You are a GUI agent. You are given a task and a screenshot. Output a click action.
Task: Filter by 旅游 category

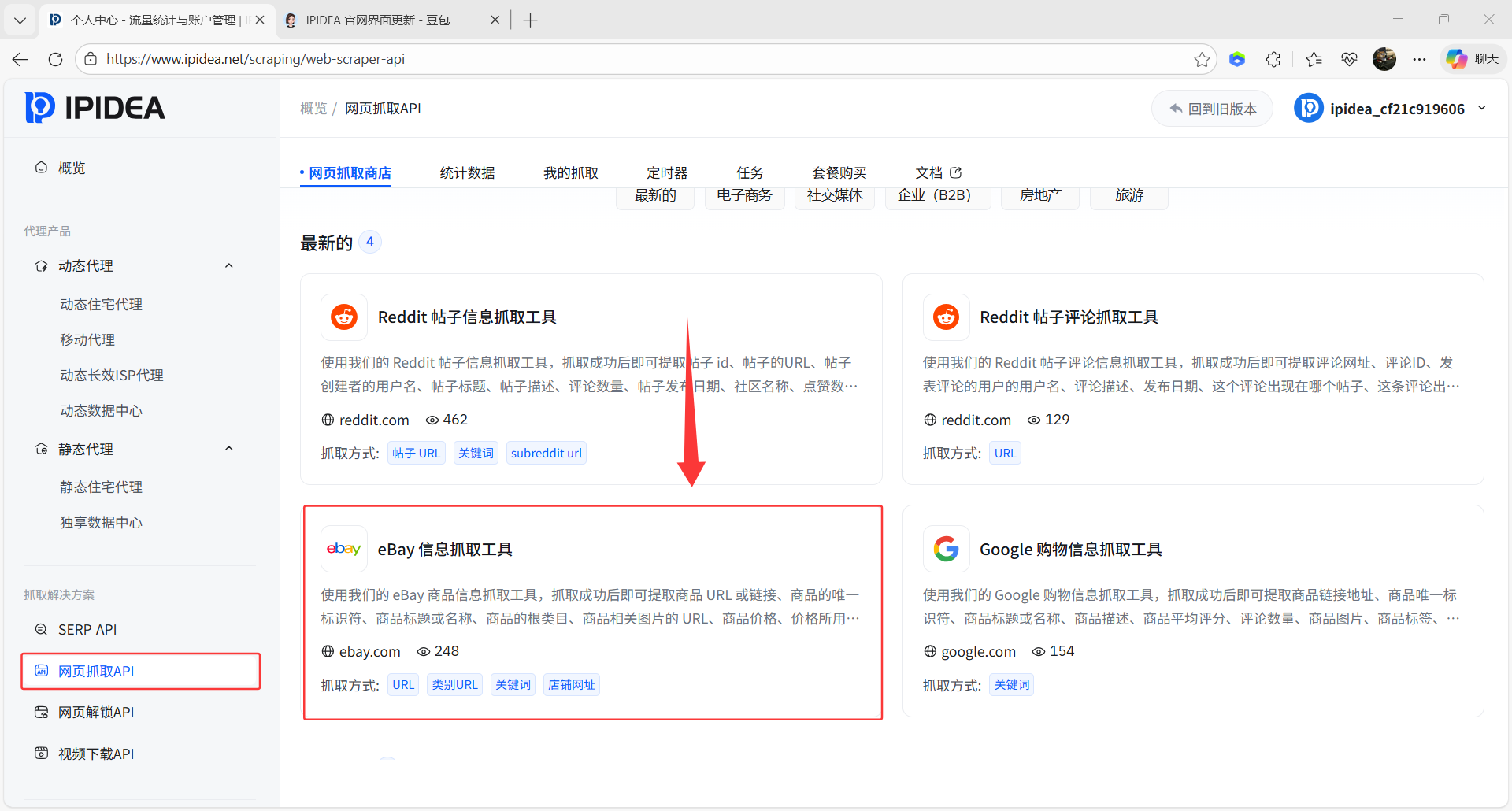click(1128, 196)
